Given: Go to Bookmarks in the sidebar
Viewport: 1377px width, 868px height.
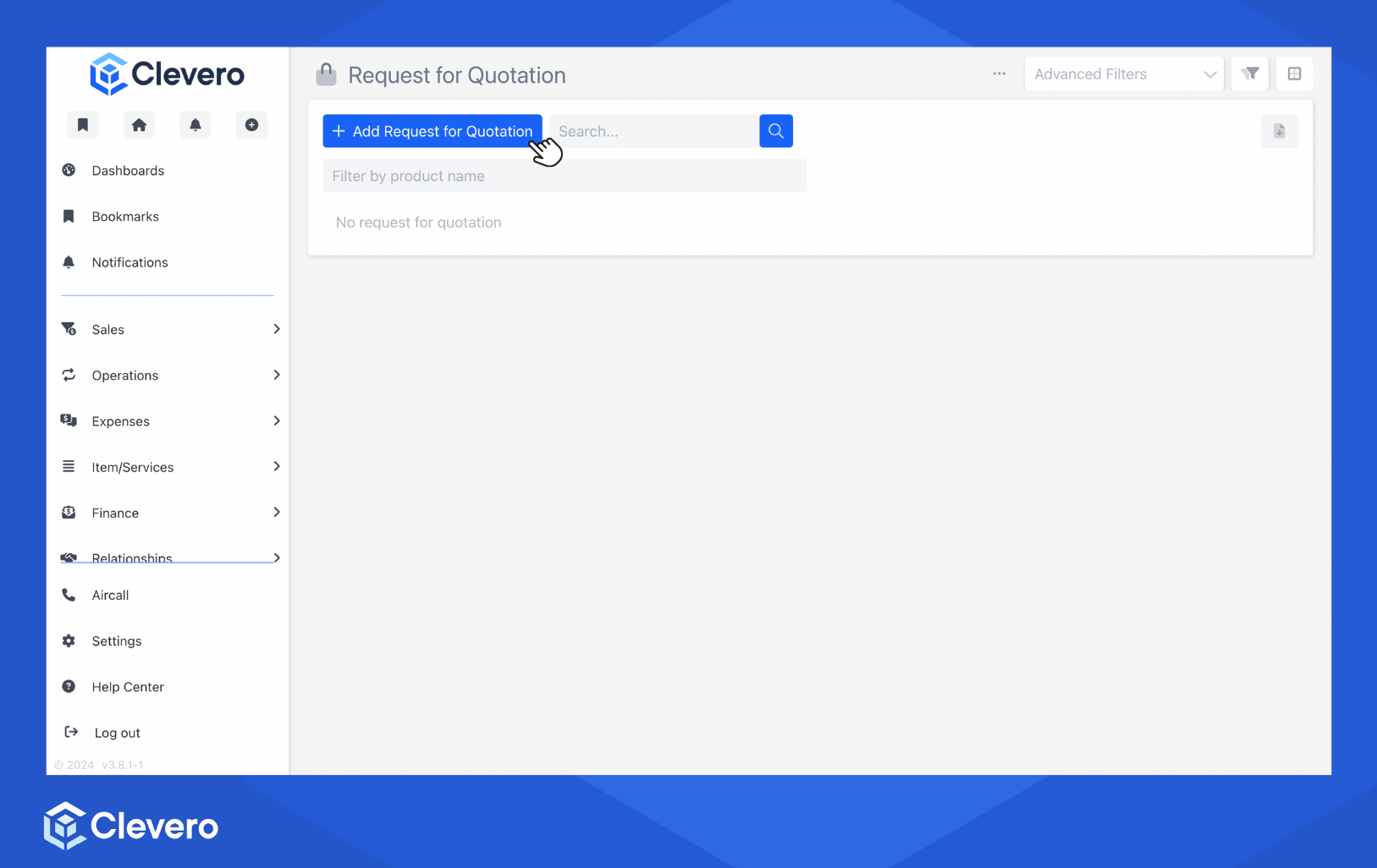Looking at the screenshot, I should coord(125,217).
